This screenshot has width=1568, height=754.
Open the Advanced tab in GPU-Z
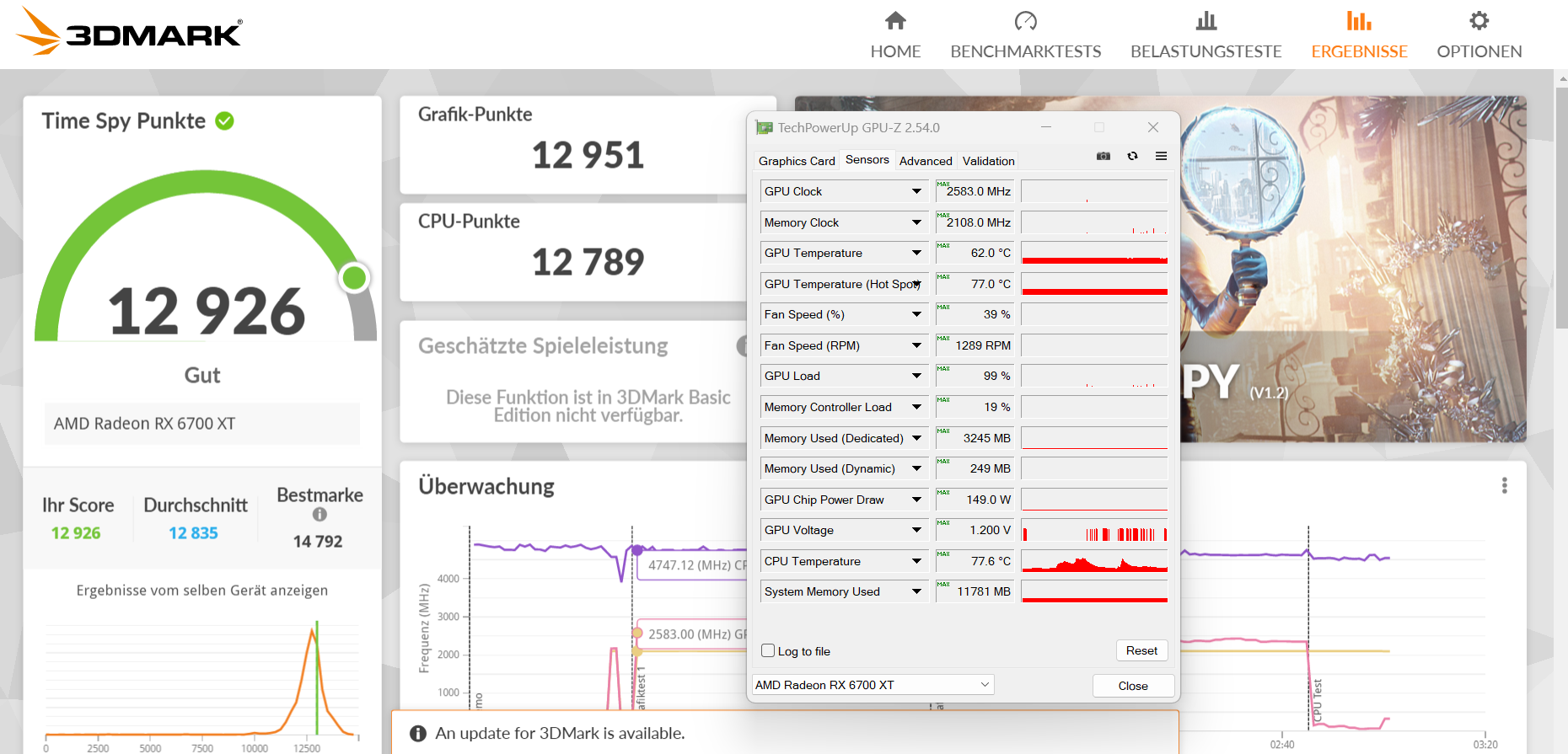[x=926, y=161]
